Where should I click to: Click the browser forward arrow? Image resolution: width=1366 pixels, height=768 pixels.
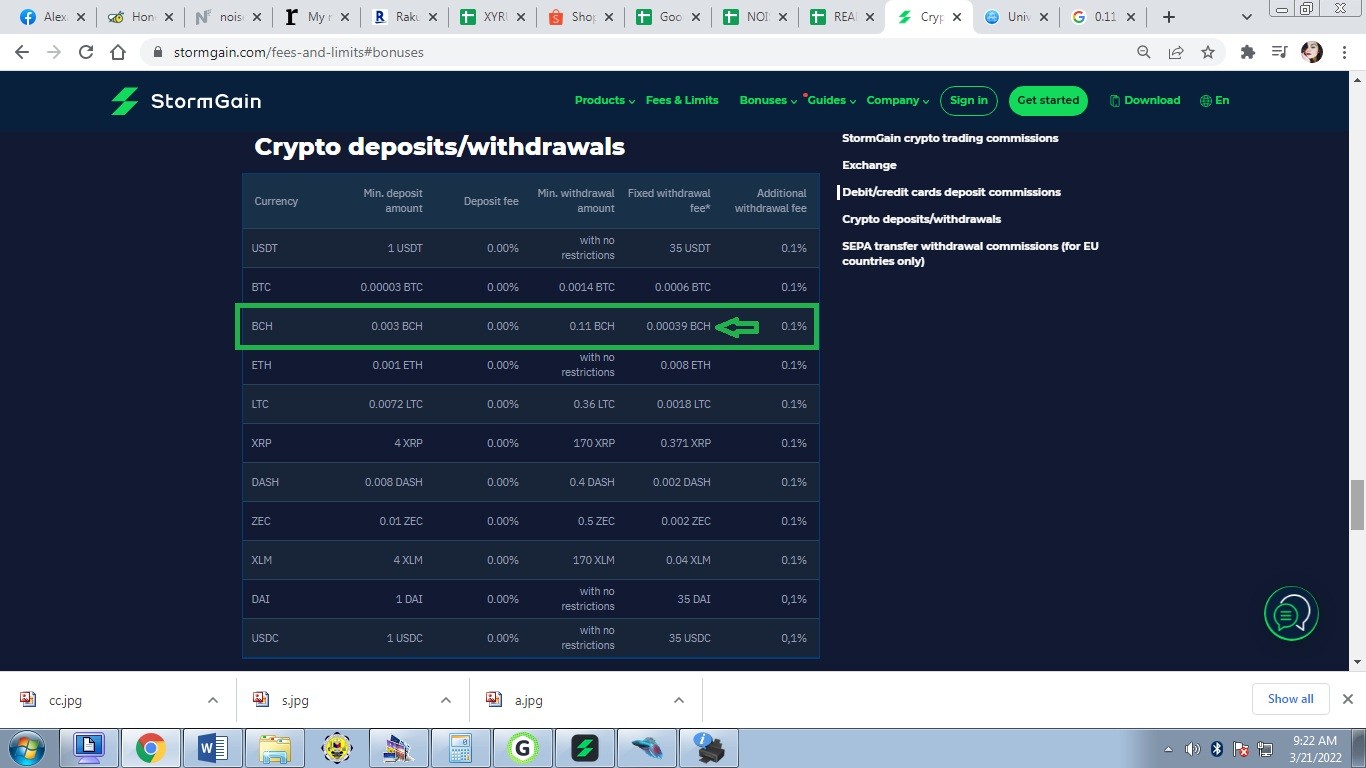coord(54,52)
